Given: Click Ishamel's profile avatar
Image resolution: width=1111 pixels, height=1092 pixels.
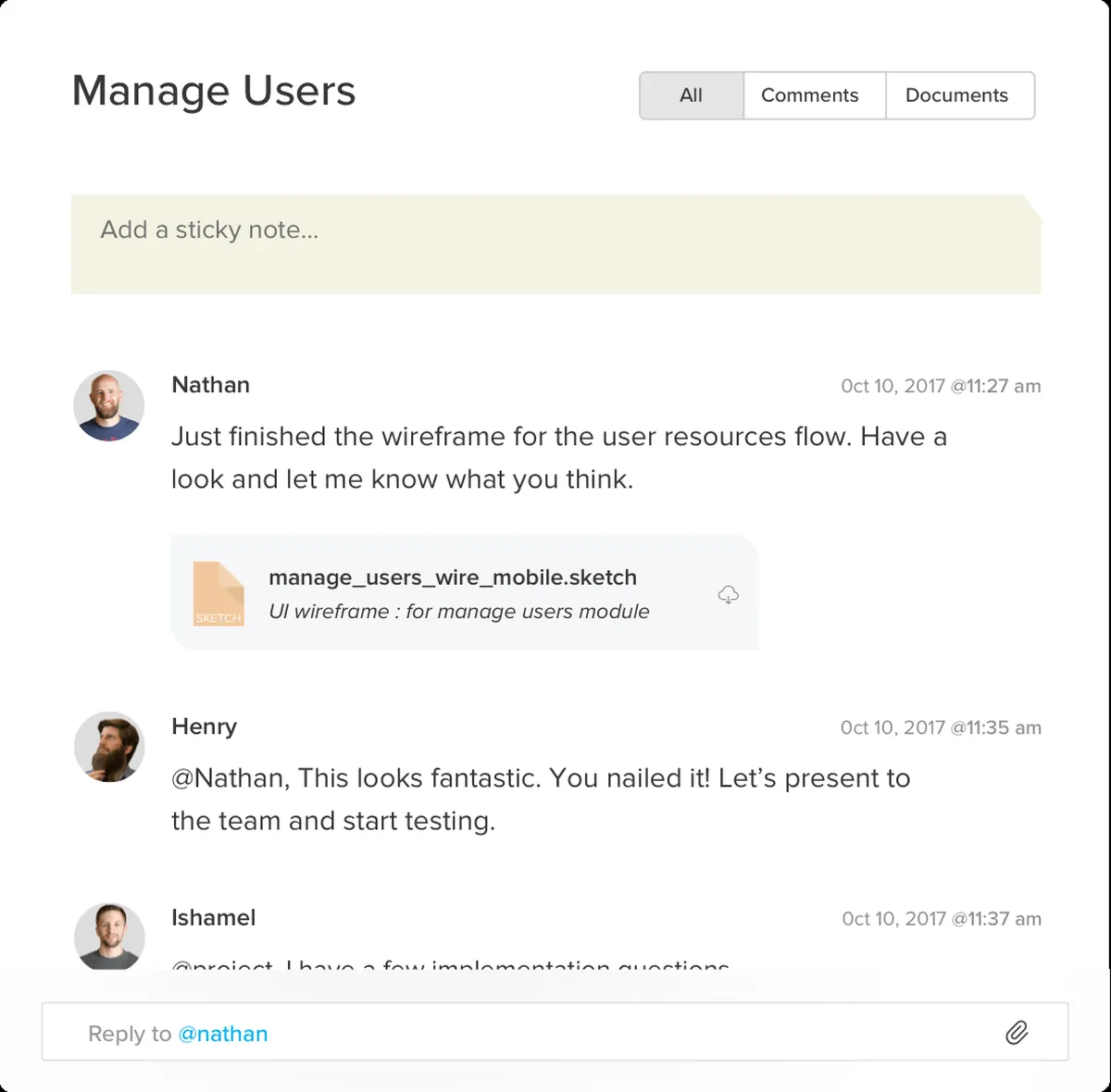Looking at the screenshot, I should pos(109,937).
